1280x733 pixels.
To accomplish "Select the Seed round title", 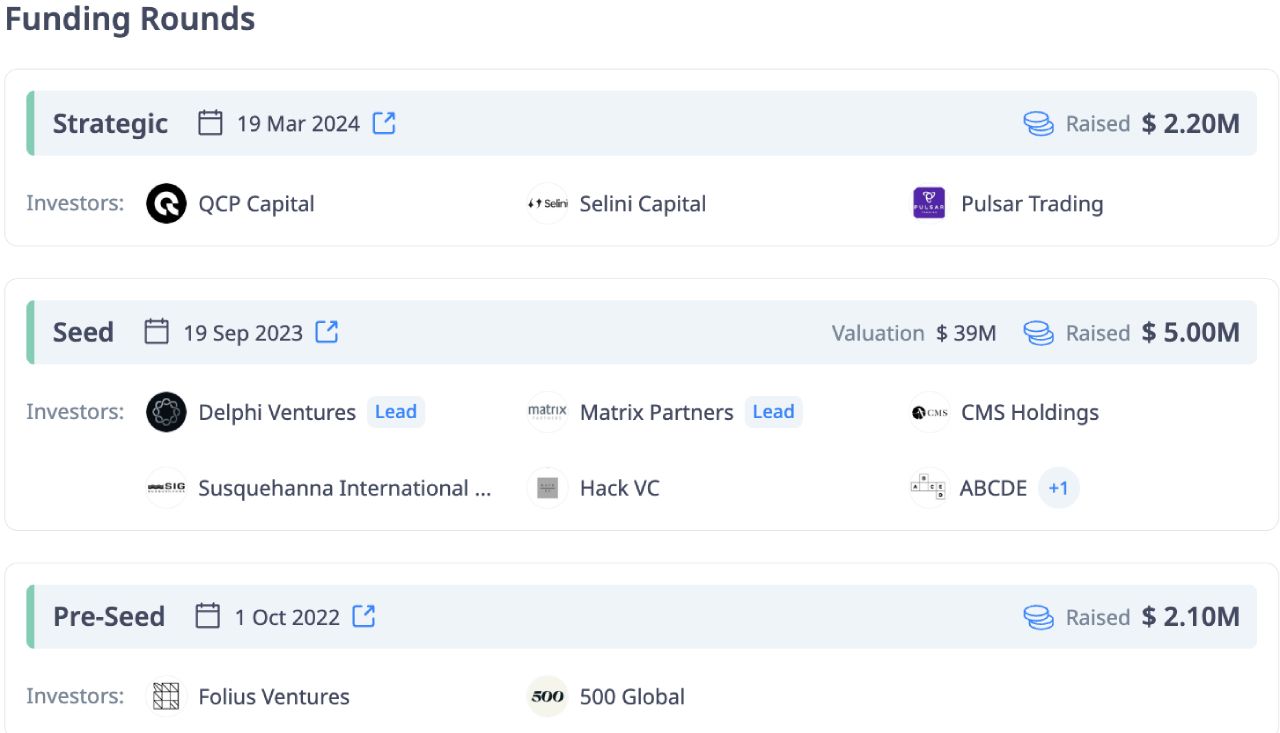I will click(83, 332).
